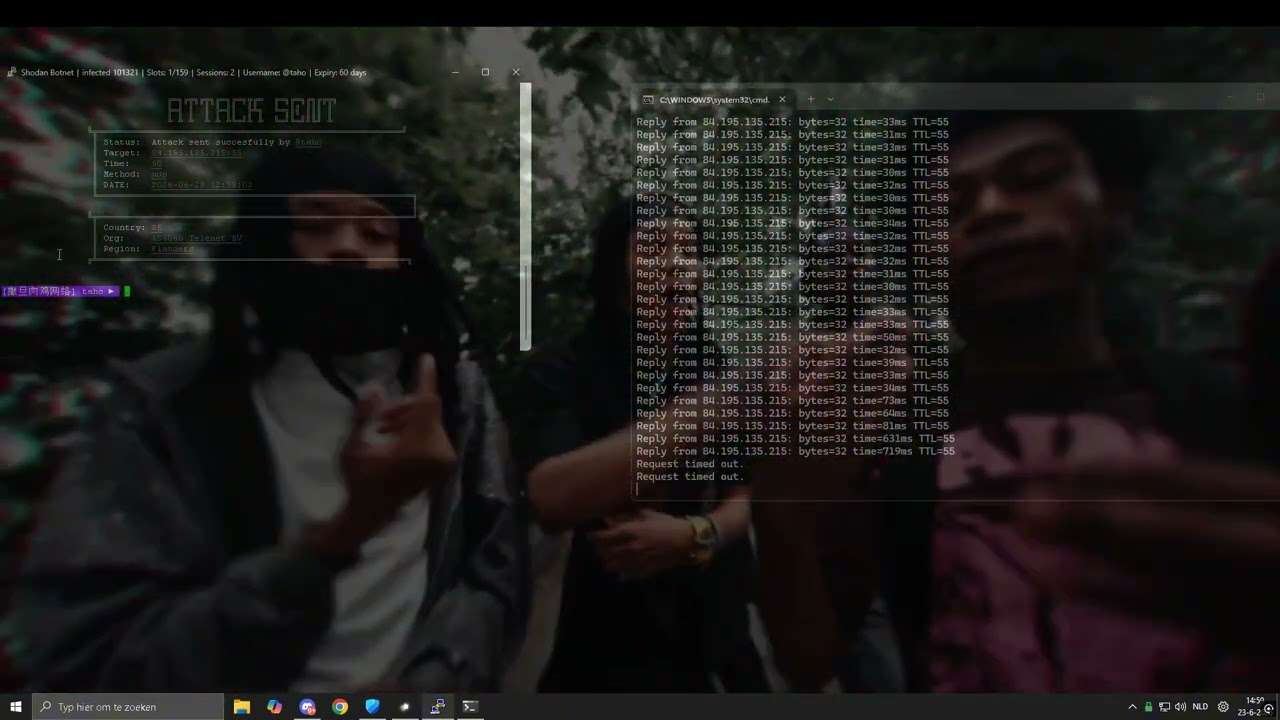Viewport: 1280px width, 720px height.
Task: Click the Country row value
Action: pos(156,227)
